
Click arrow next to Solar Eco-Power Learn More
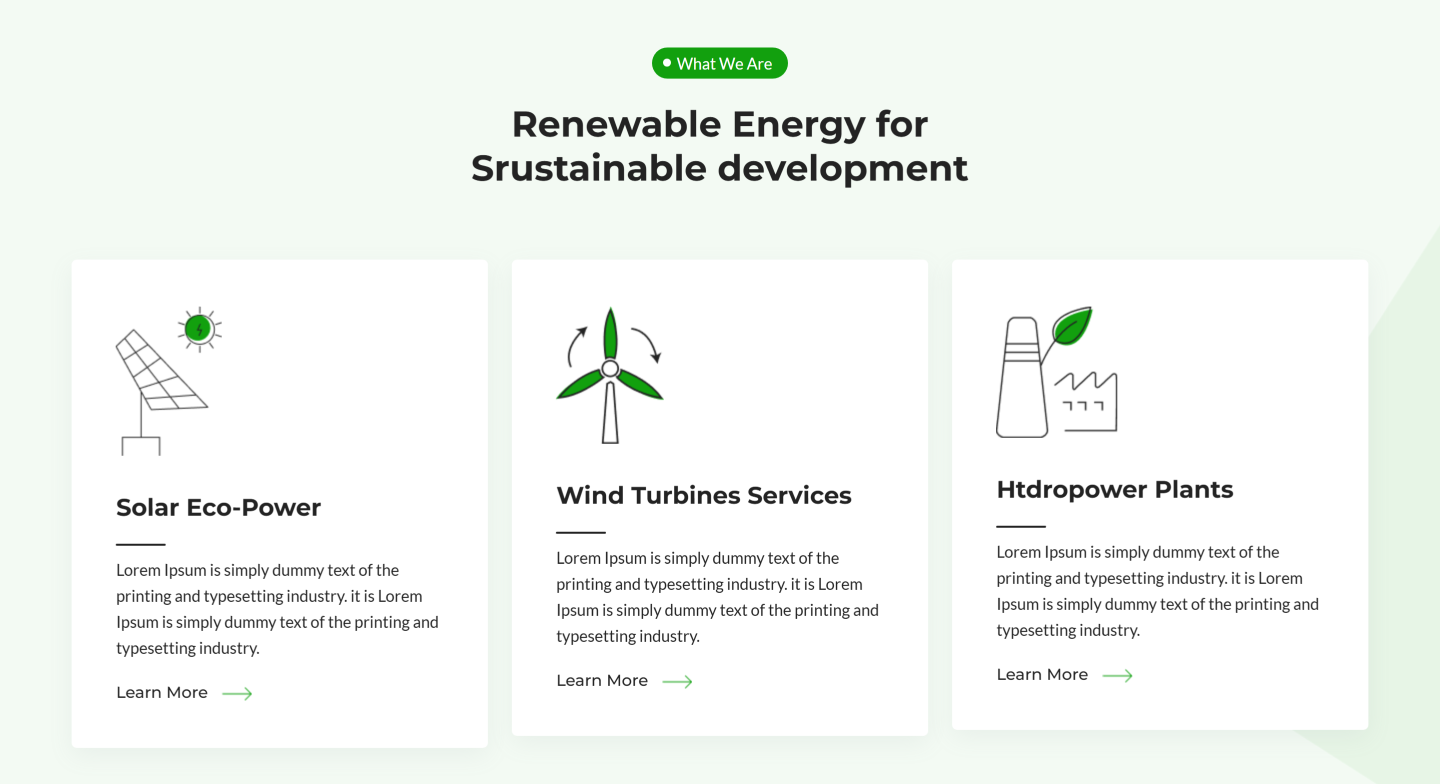pyautogui.click(x=237, y=694)
